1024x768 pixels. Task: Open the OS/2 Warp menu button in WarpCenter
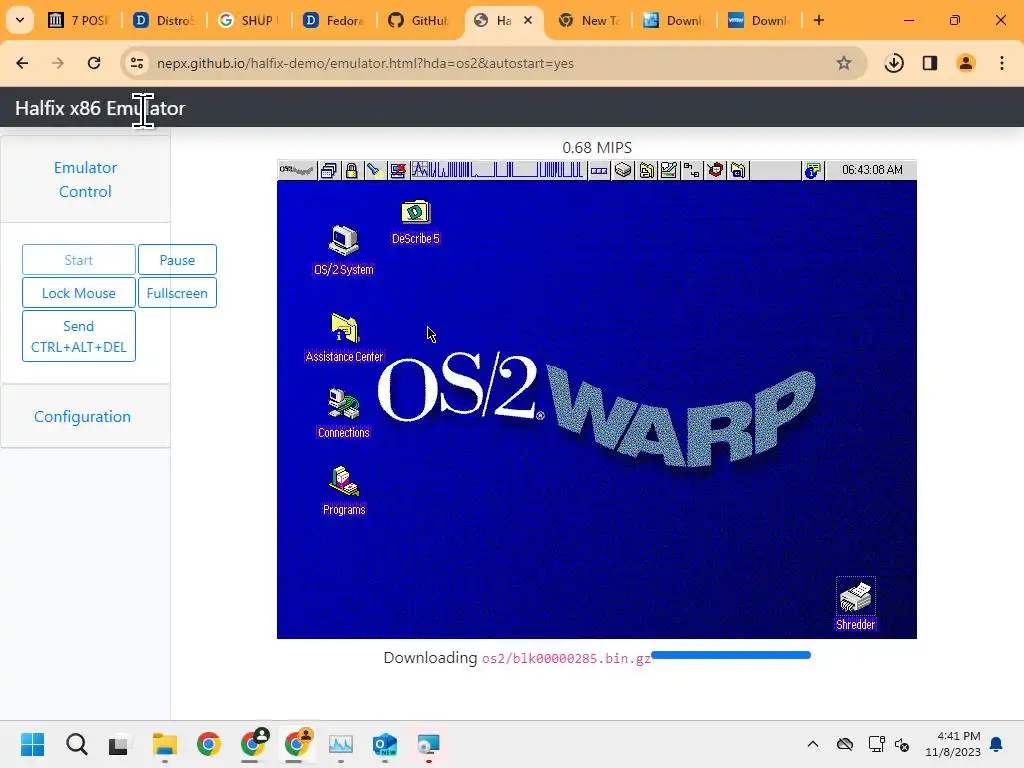[x=296, y=170]
